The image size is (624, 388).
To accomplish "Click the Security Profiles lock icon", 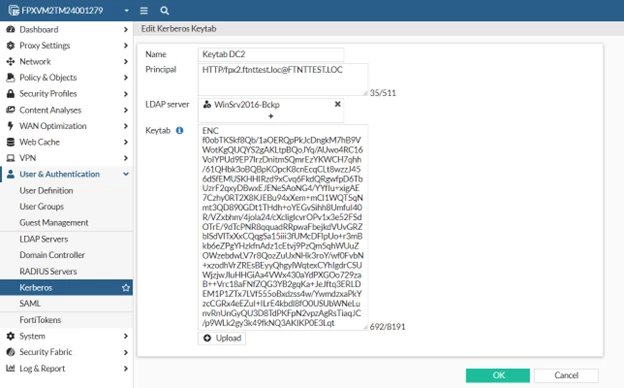I will [x=11, y=94].
